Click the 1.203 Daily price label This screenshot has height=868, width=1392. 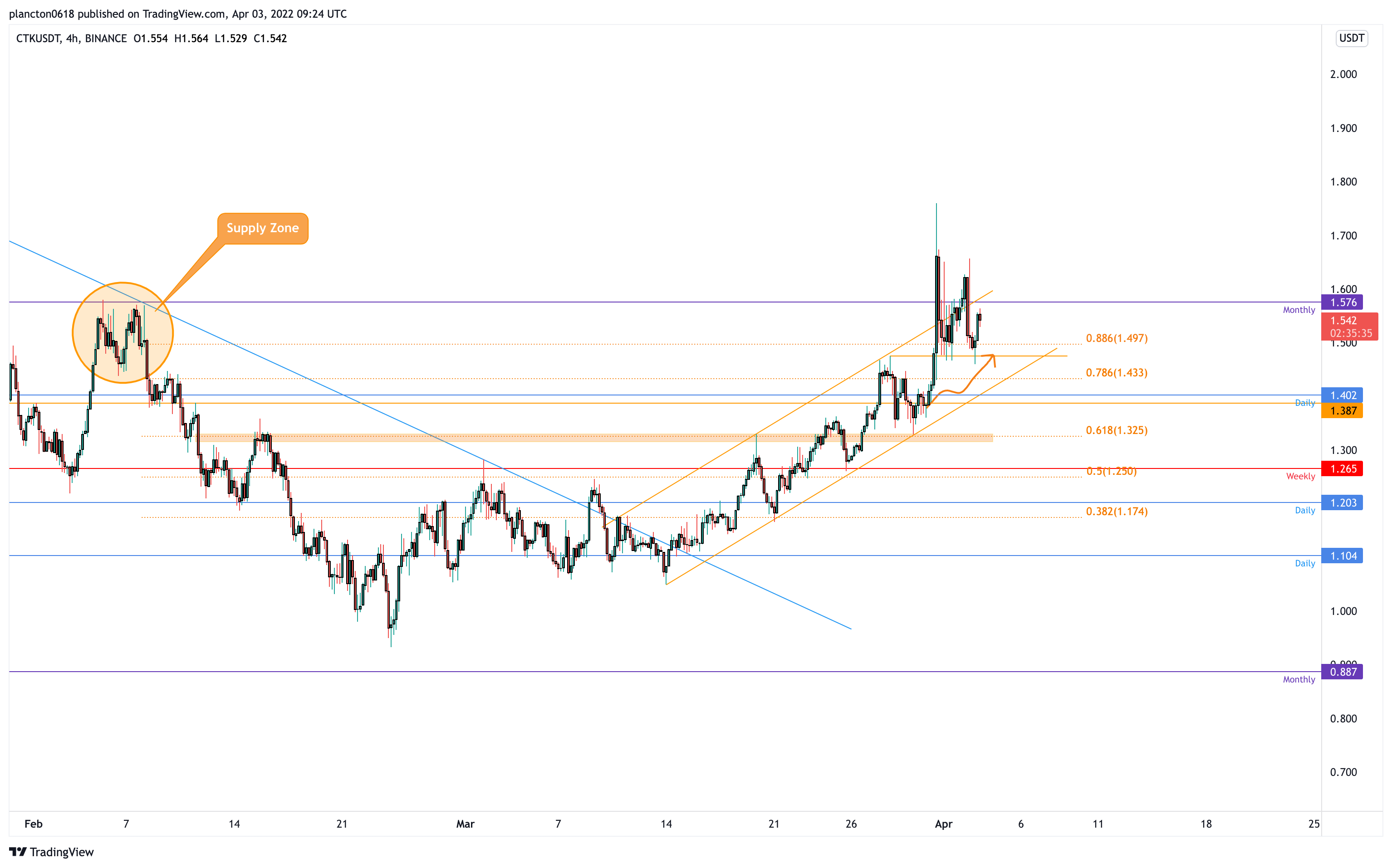pyautogui.click(x=1342, y=502)
